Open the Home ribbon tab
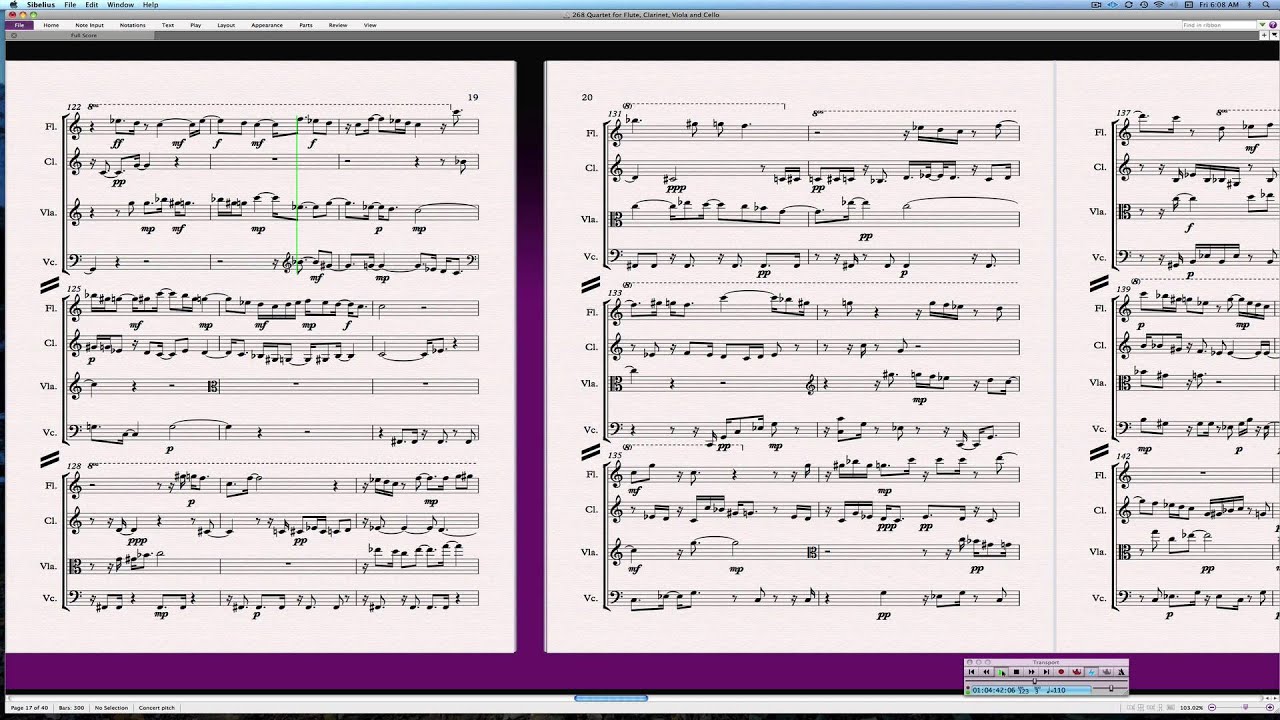Image resolution: width=1280 pixels, height=720 pixels. [x=51, y=25]
